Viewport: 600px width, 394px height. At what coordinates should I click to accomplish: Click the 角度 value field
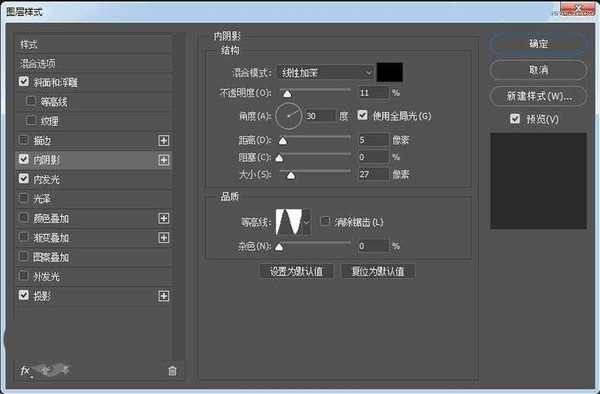point(321,116)
